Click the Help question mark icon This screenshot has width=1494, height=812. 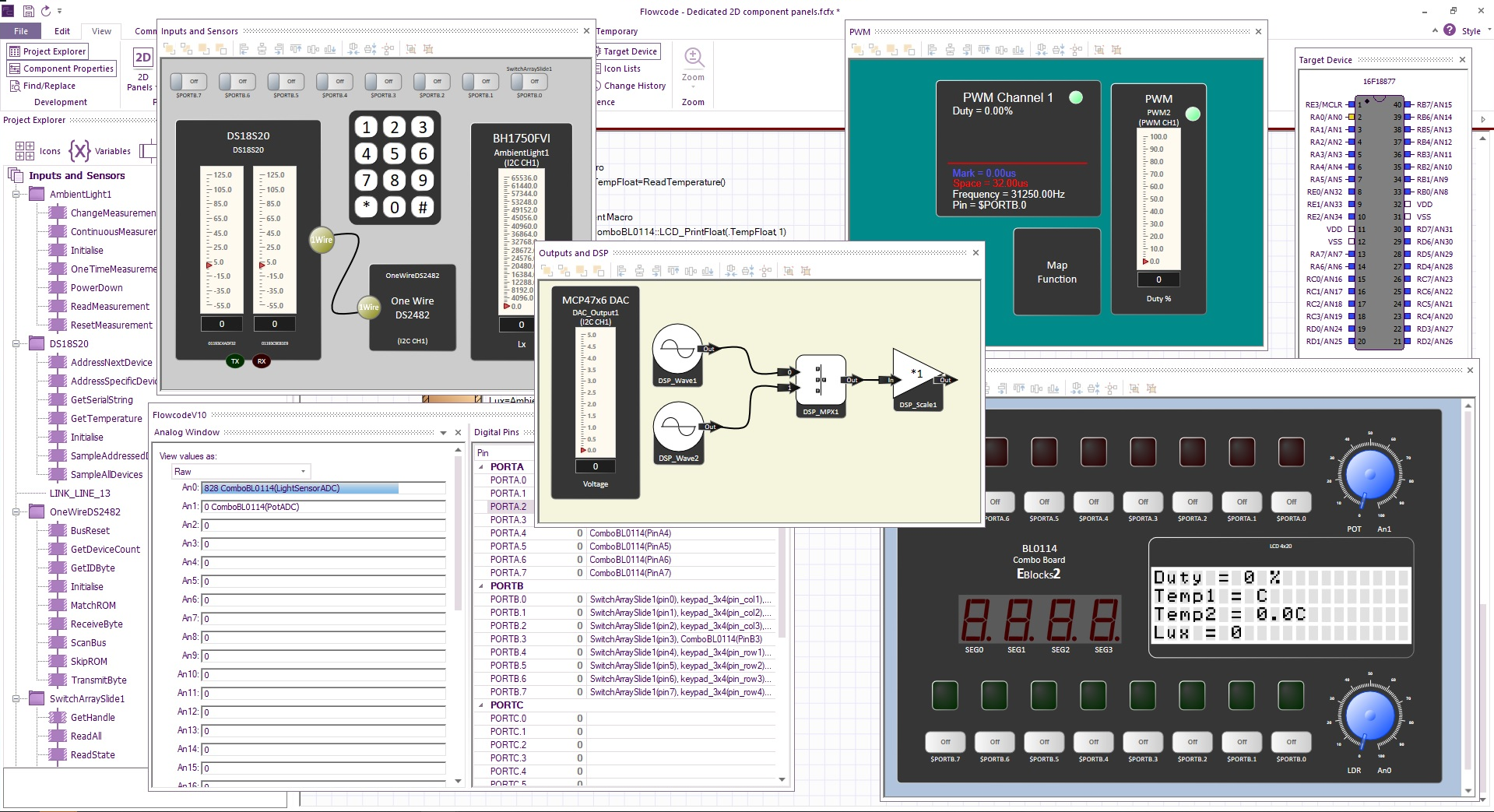click(x=1449, y=30)
